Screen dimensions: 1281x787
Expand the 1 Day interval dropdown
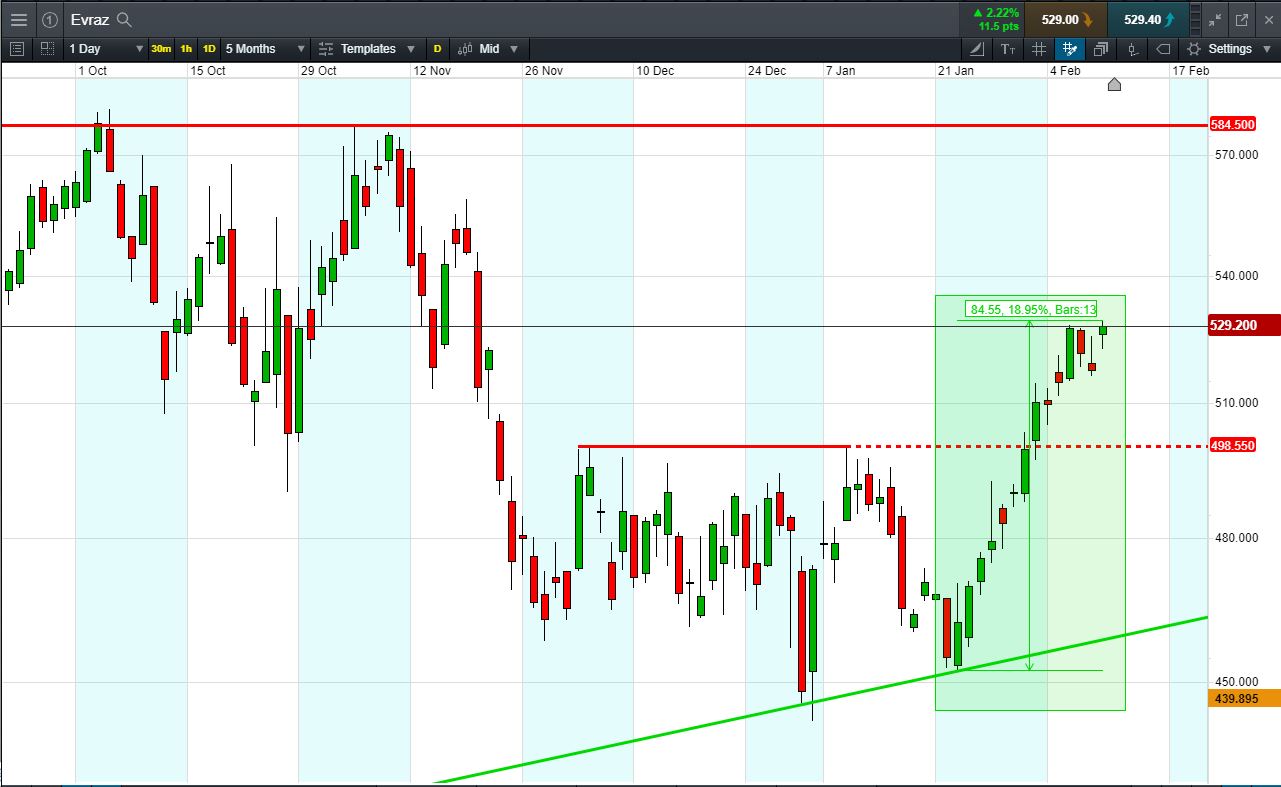pyautogui.click(x=139, y=49)
